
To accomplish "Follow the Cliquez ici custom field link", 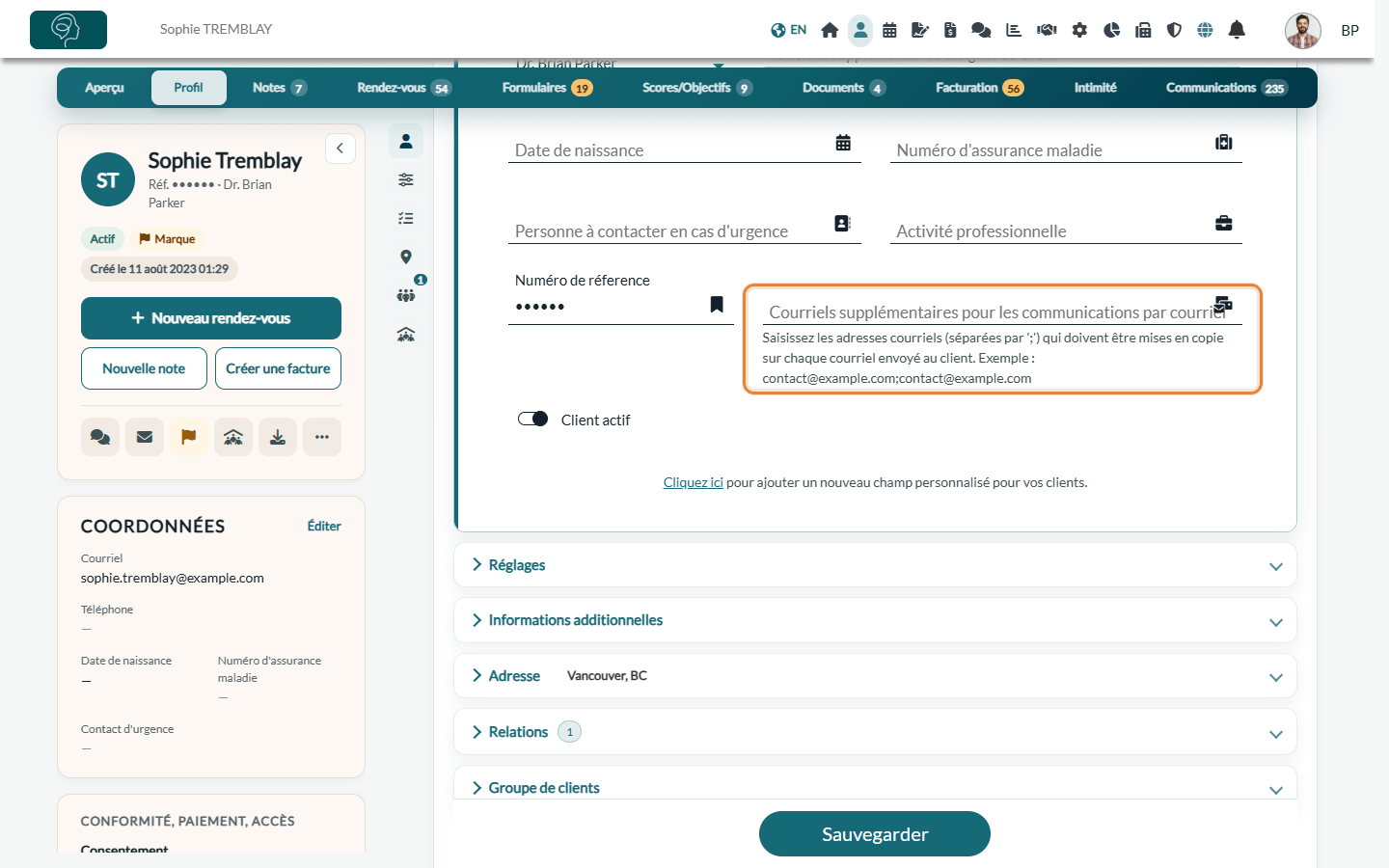I will click(693, 482).
